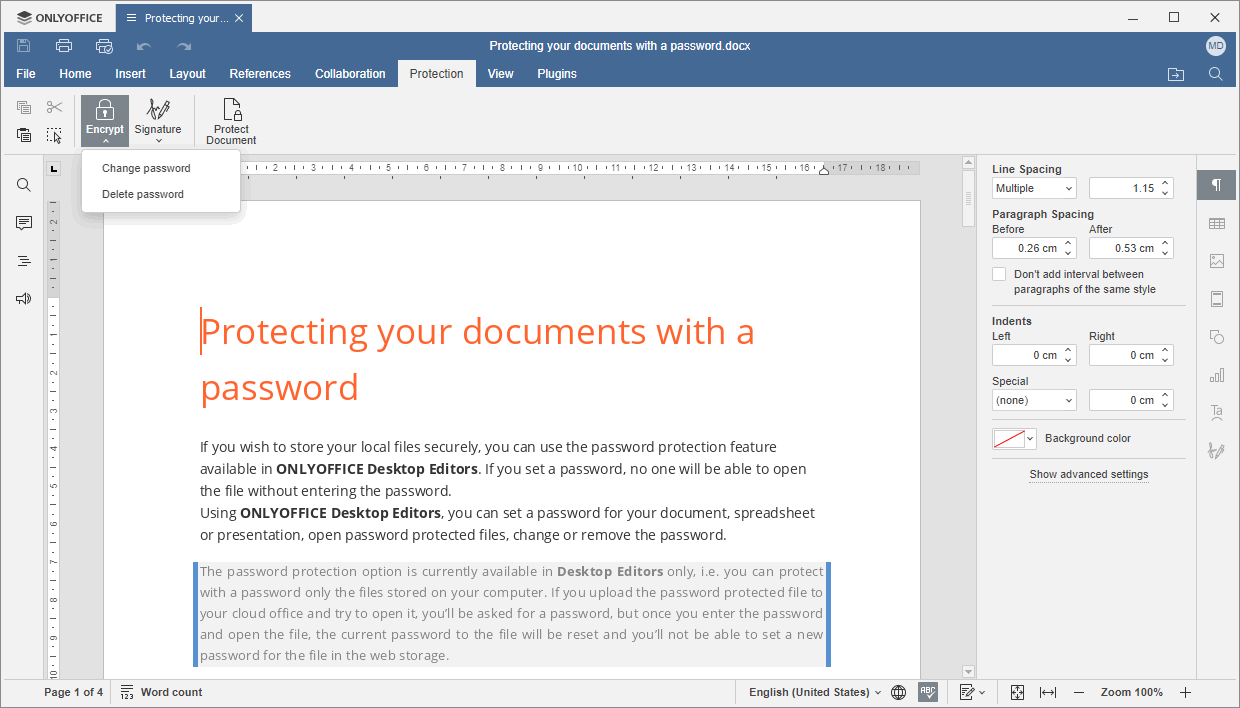The height and width of the screenshot is (708, 1240).
Task: Open the Special indents dropdown
Action: click(x=1034, y=399)
